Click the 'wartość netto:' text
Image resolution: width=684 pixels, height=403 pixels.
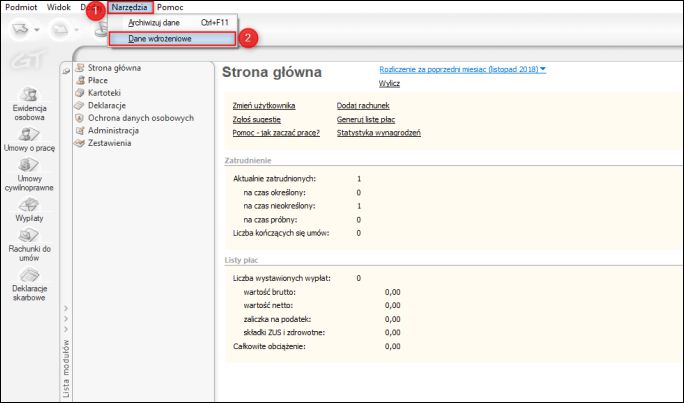click(268, 305)
